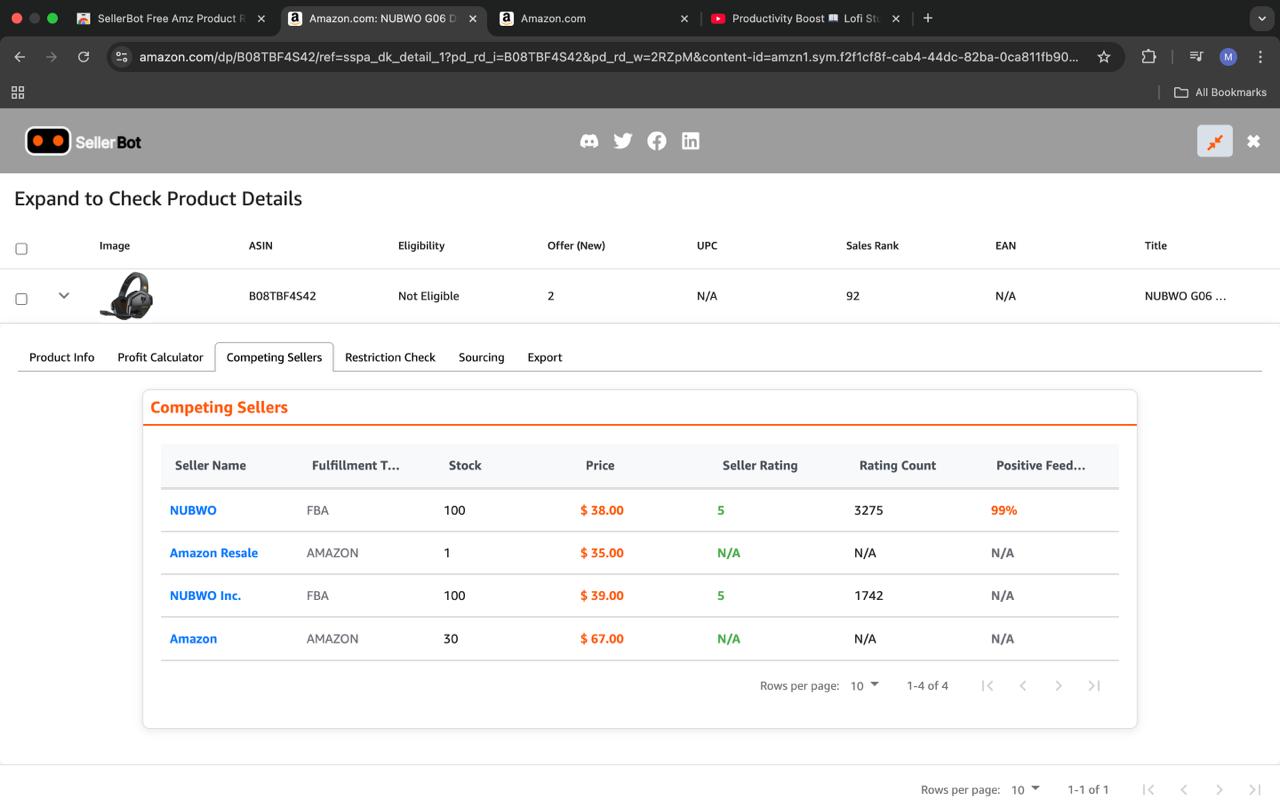This screenshot has height=800, width=1280.
Task: Click the Price column header
Action: pos(600,465)
